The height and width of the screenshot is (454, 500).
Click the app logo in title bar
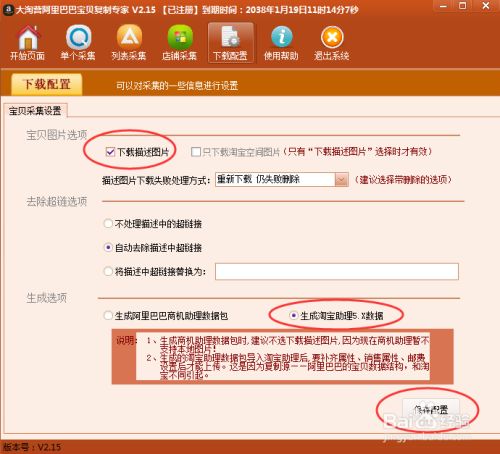coord(8,10)
